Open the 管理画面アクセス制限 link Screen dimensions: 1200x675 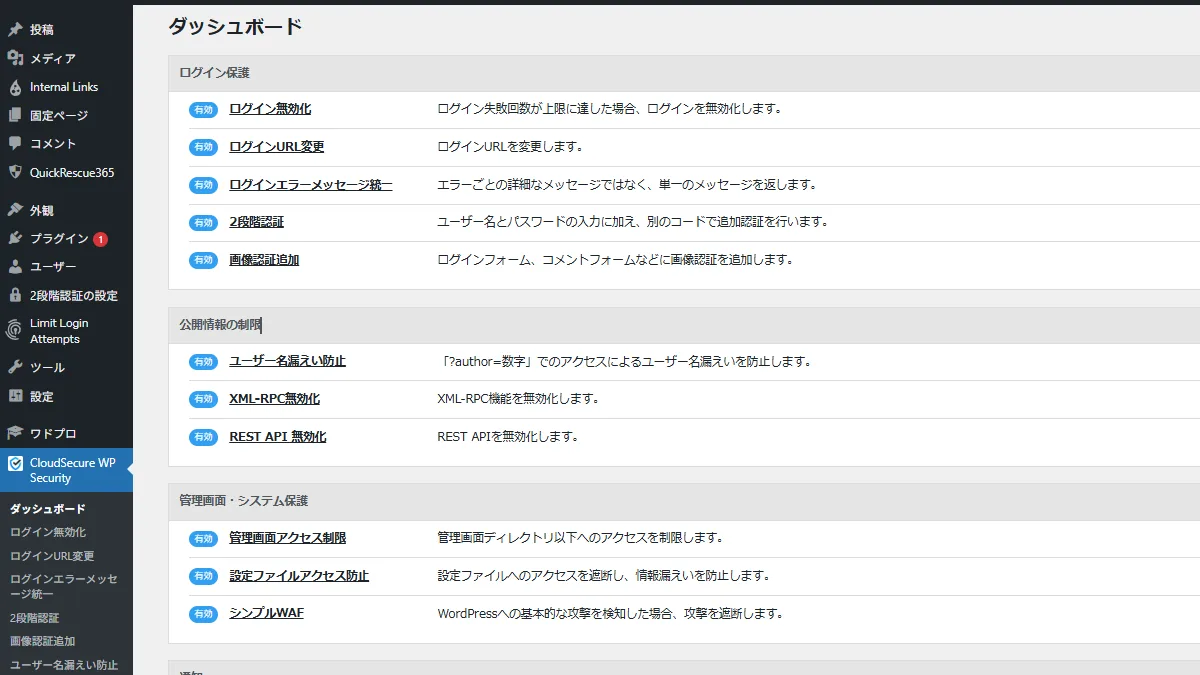click(x=288, y=538)
